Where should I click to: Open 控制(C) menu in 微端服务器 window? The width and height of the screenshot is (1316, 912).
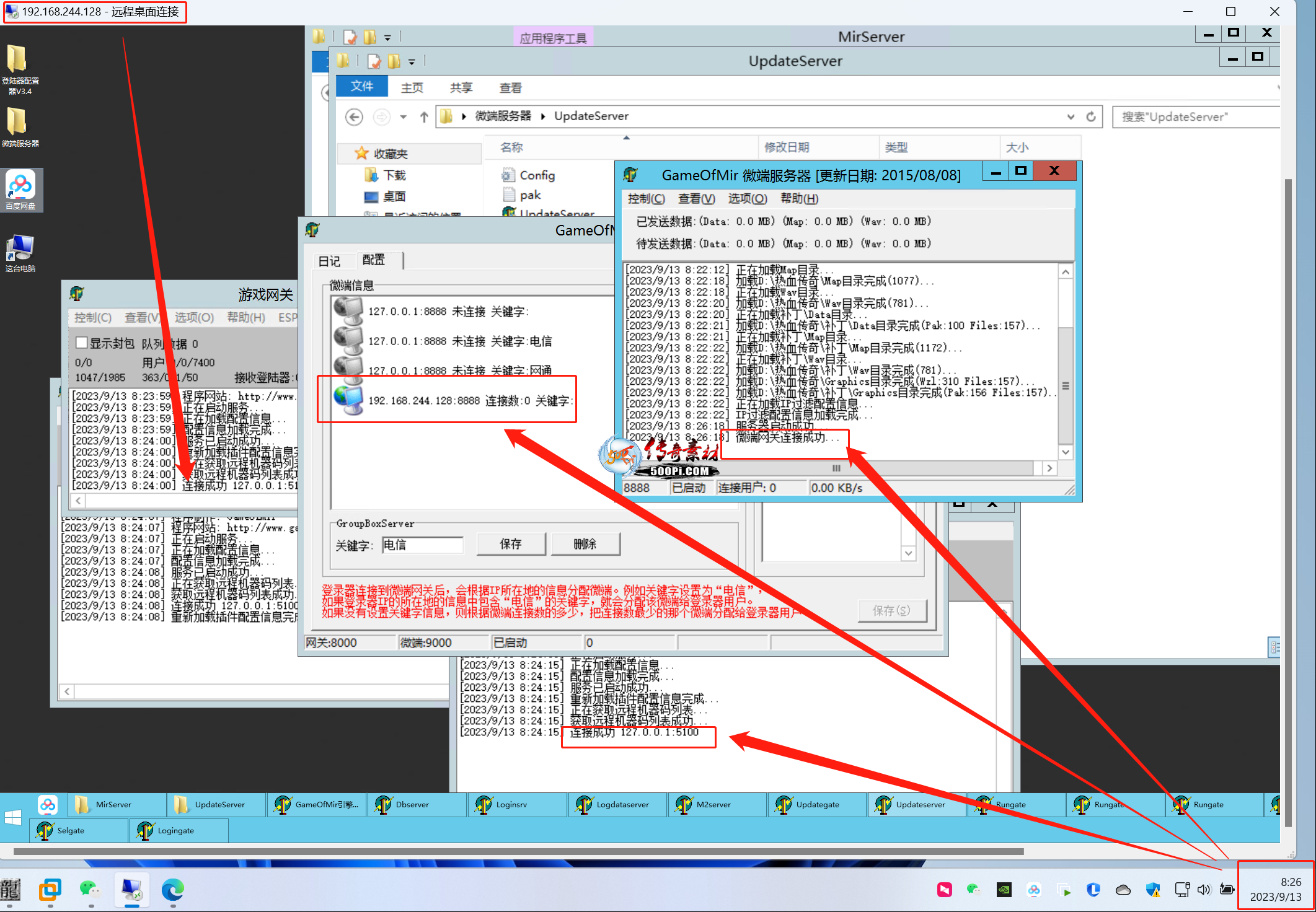tap(646, 199)
